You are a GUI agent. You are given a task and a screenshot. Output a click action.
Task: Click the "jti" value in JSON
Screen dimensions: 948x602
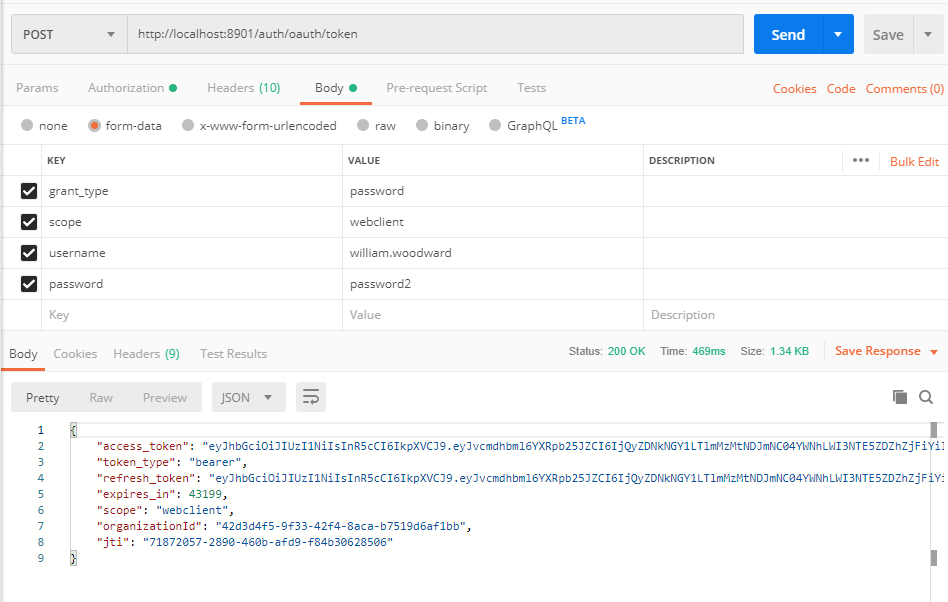[x=268, y=542]
